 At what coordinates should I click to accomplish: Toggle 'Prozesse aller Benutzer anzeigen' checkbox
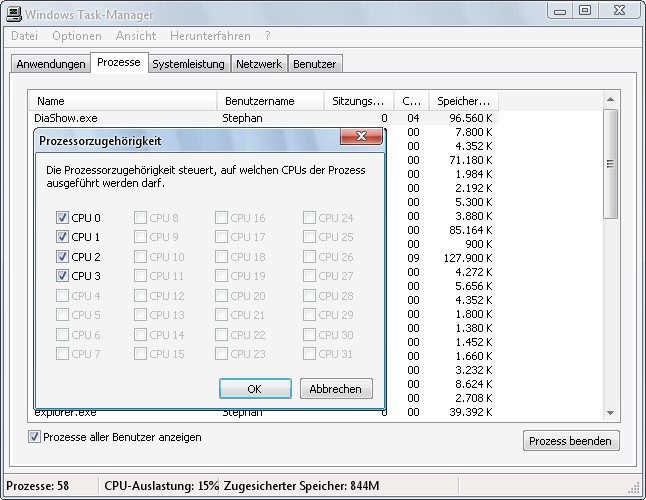tap(36, 437)
